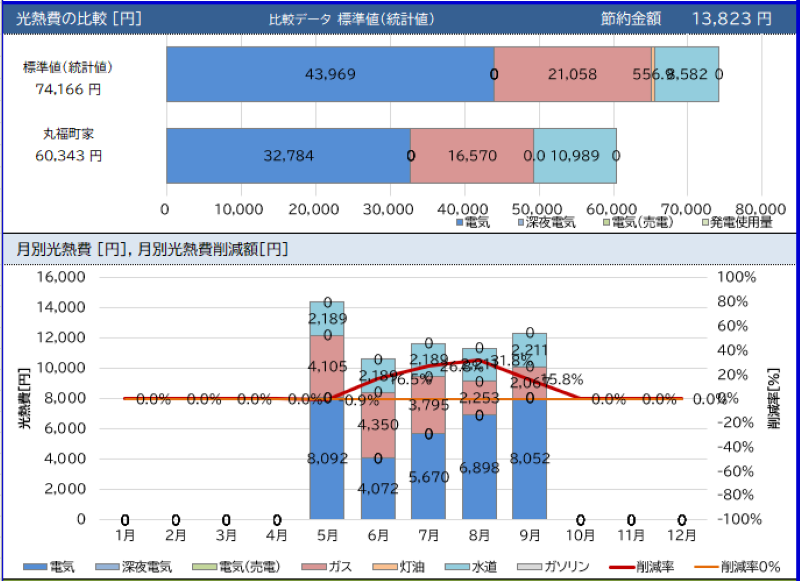Viewport: 800px width, 581px height.
Task: Select the 32,784 electricity bar for 丸福町家
Action: click(288, 155)
